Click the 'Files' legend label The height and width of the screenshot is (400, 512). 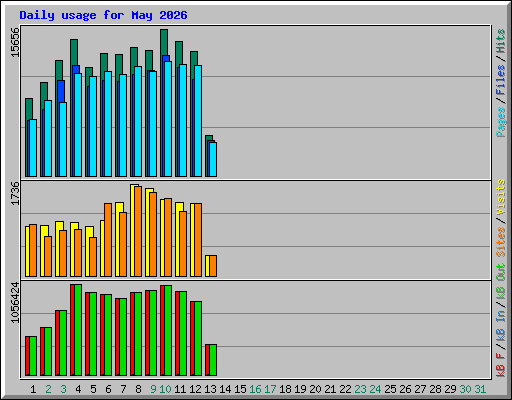click(501, 80)
